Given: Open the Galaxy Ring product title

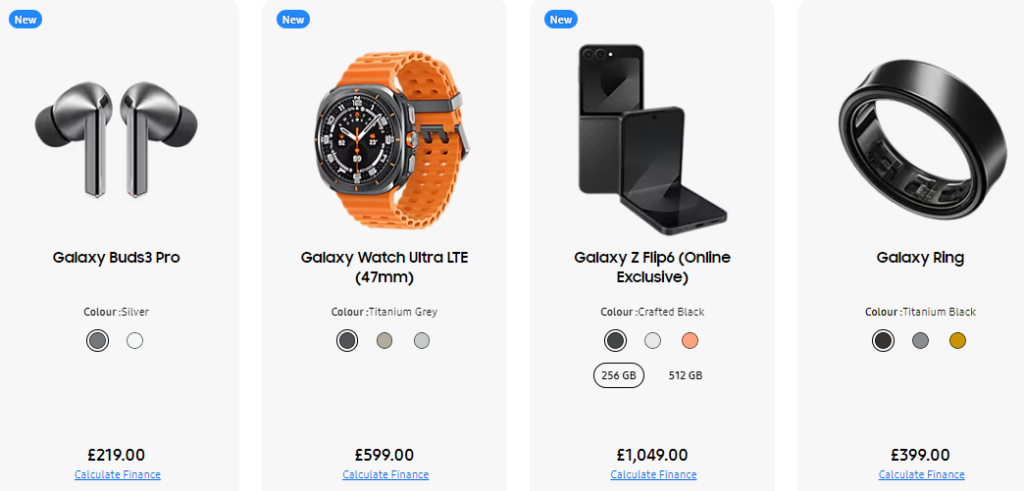Looking at the screenshot, I should pos(920,258).
